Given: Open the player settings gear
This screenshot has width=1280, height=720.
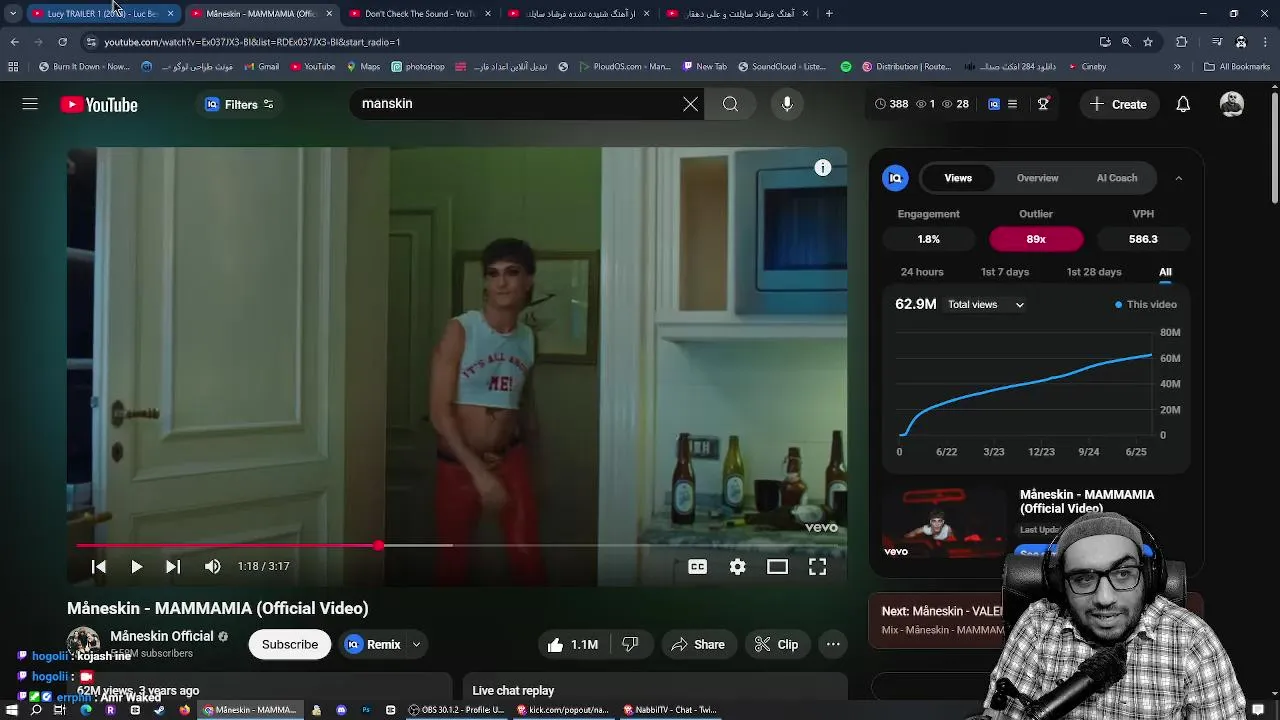Looking at the screenshot, I should click(x=737, y=566).
